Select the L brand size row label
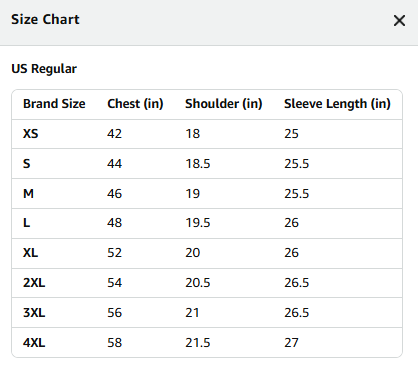This screenshot has height=367, width=418. coord(27,223)
